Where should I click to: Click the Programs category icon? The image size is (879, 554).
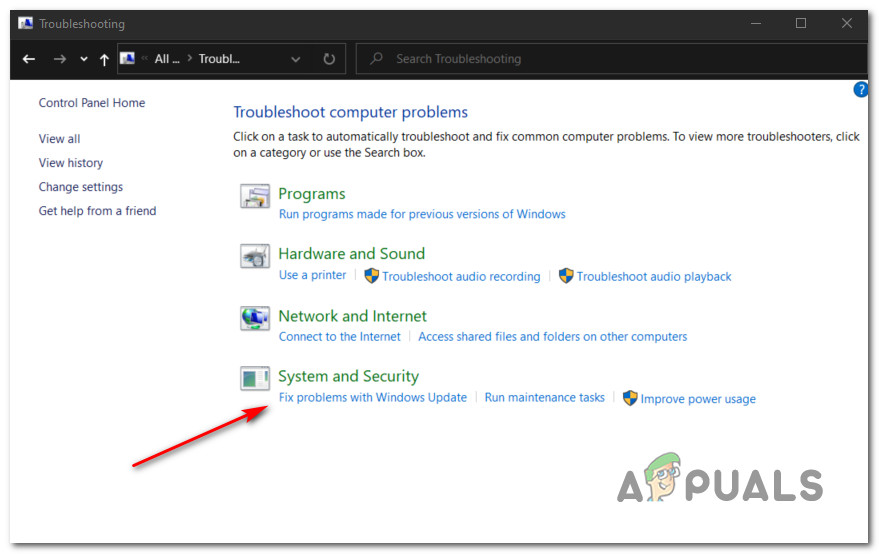pos(255,196)
